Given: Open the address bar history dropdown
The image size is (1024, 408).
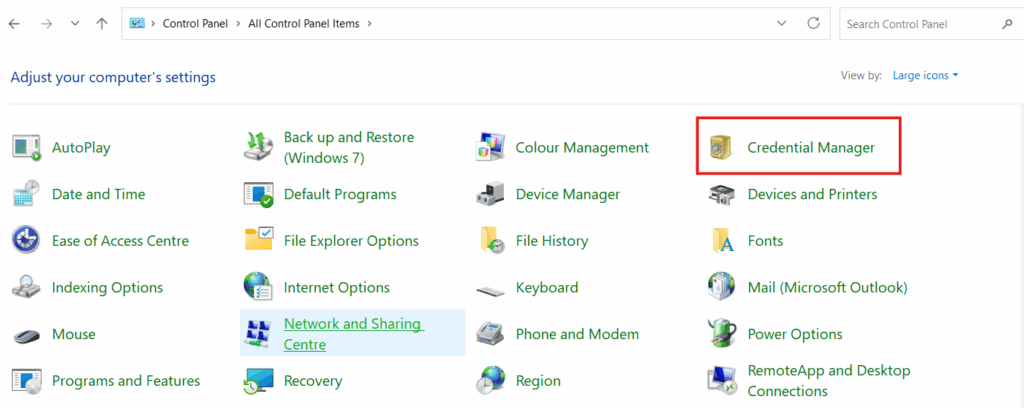Looking at the screenshot, I should tap(782, 24).
